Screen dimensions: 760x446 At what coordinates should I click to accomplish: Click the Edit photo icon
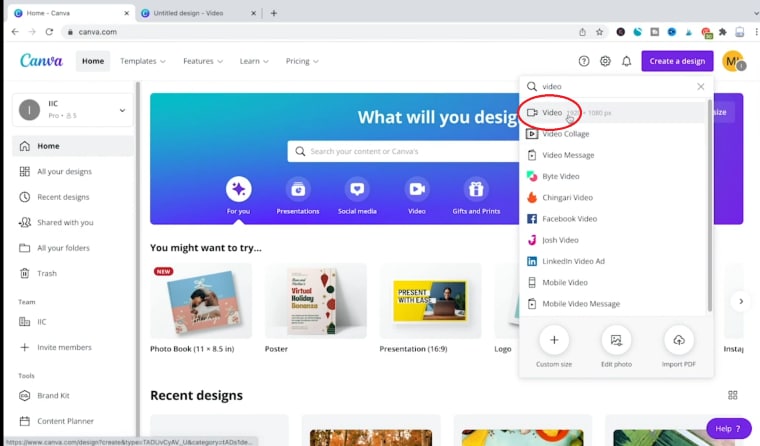point(616,340)
